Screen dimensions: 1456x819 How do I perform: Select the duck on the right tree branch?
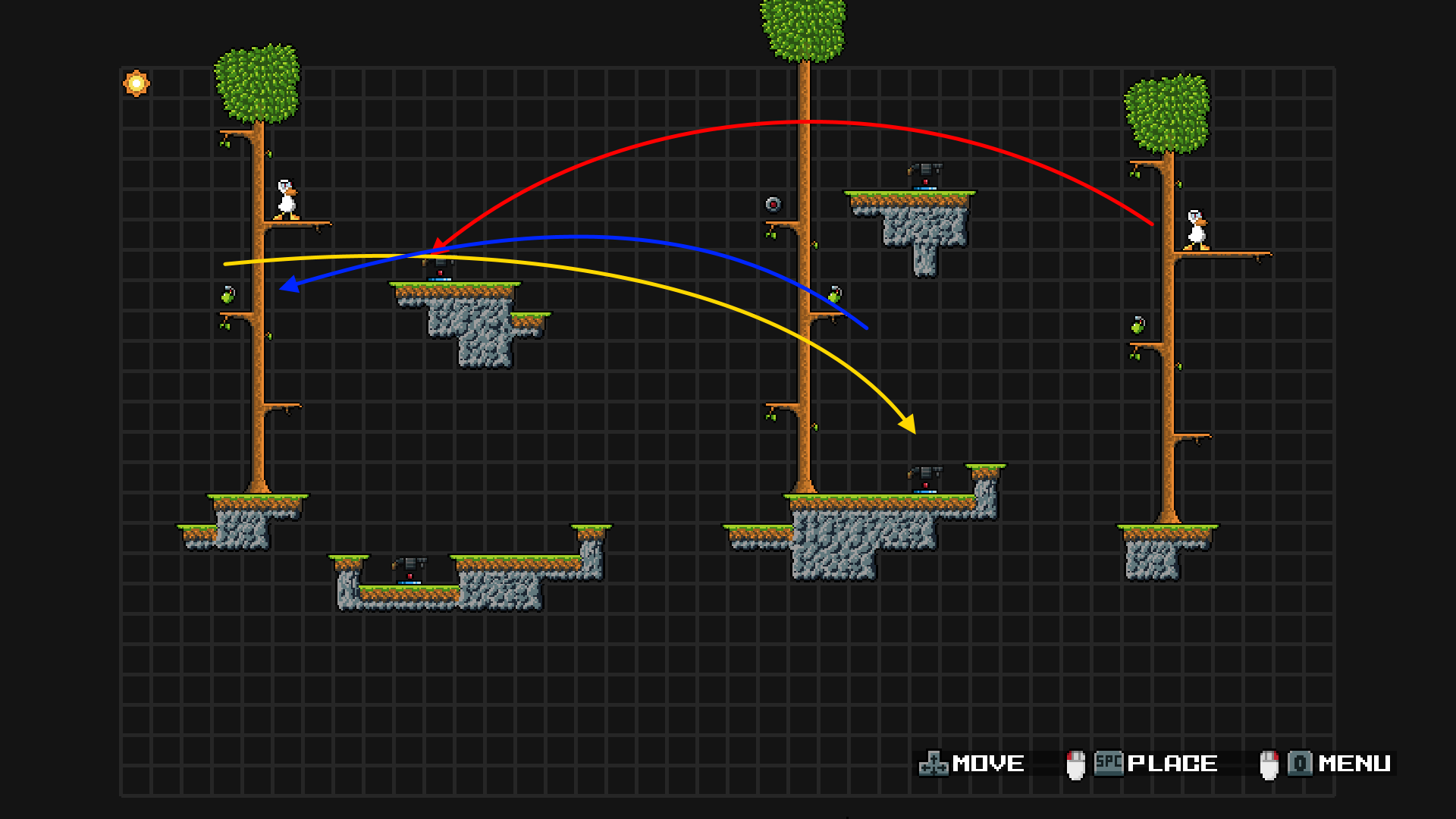(1197, 231)
